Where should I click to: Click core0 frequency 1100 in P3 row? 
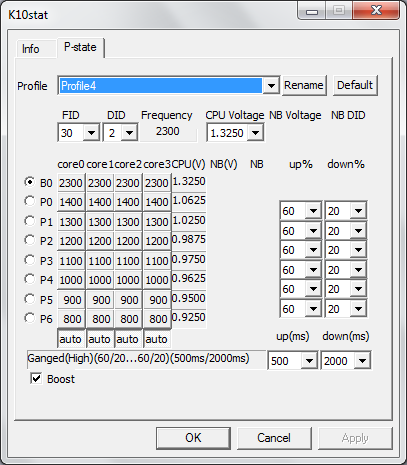[x=71, y=261]
